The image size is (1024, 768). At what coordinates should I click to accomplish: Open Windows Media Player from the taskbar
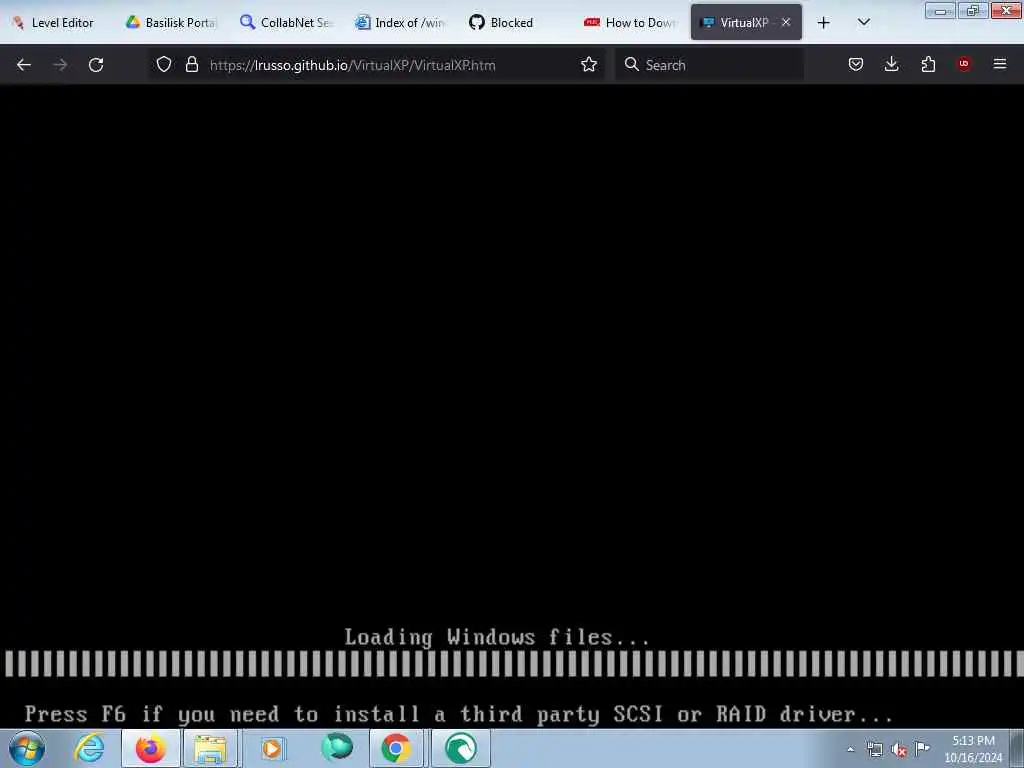(272, 748)
